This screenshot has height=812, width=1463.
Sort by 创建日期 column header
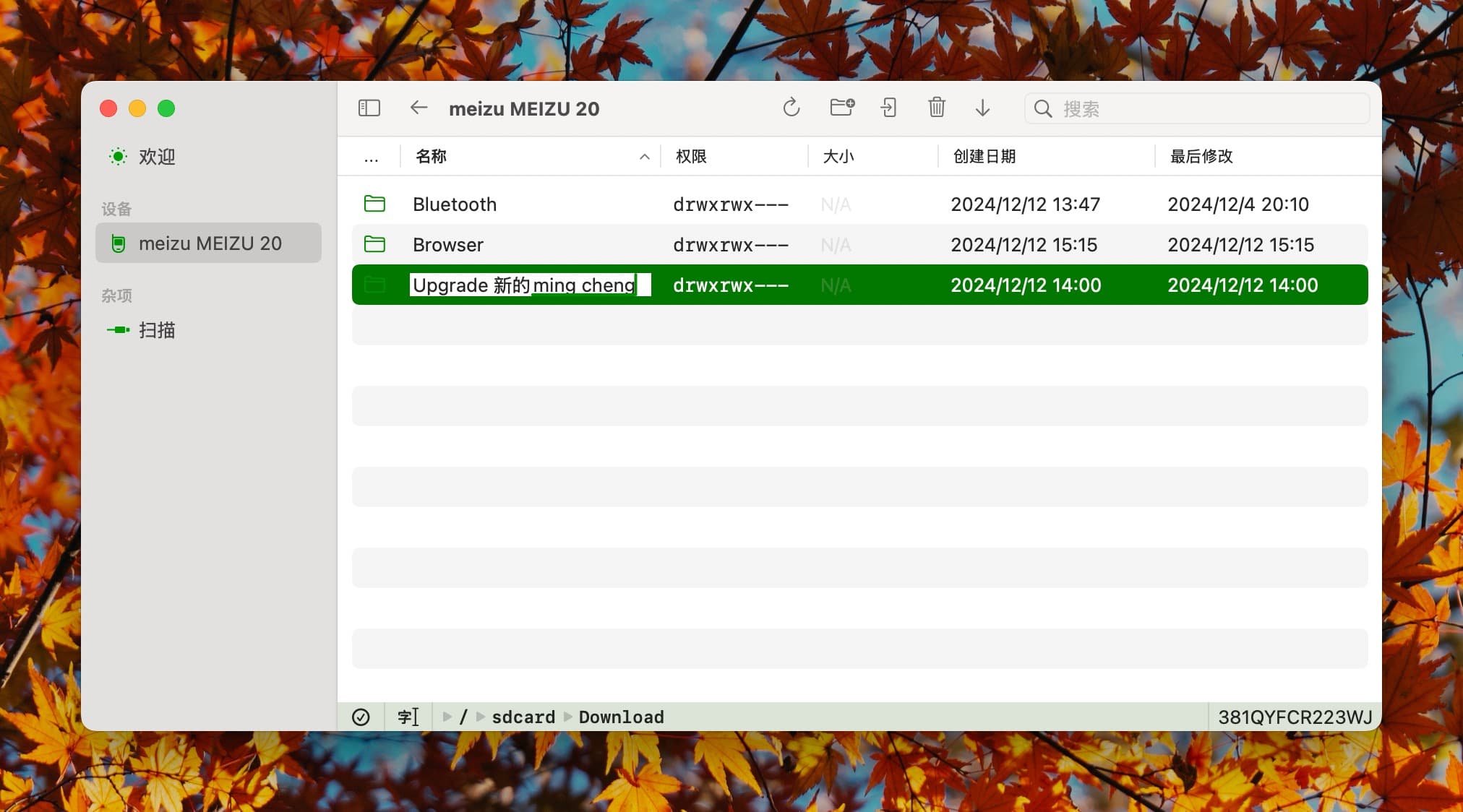click(x=984, y=157)
